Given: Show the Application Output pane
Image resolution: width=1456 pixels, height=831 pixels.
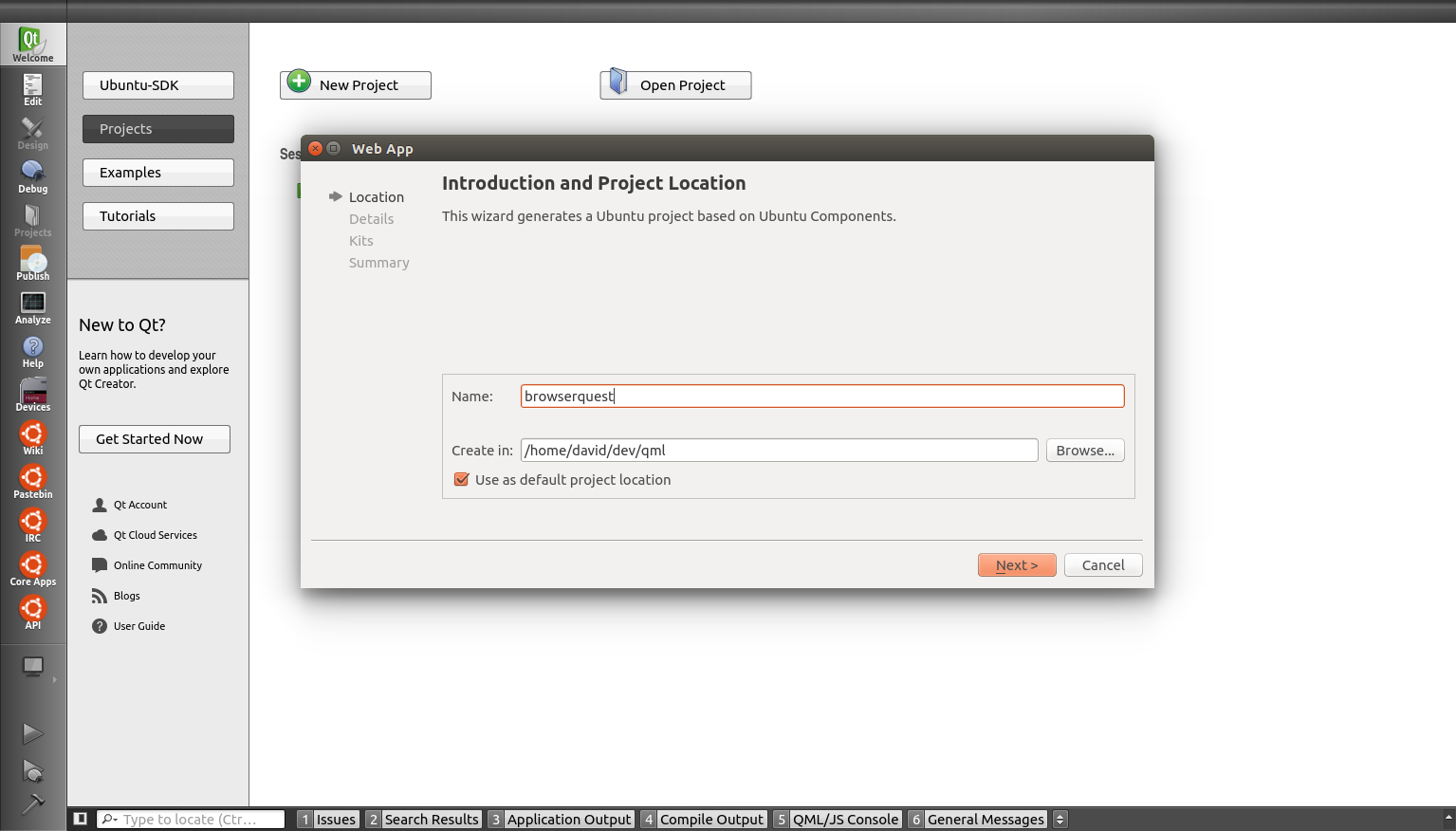Looking at the screenshot, I should tap(561, 819).
